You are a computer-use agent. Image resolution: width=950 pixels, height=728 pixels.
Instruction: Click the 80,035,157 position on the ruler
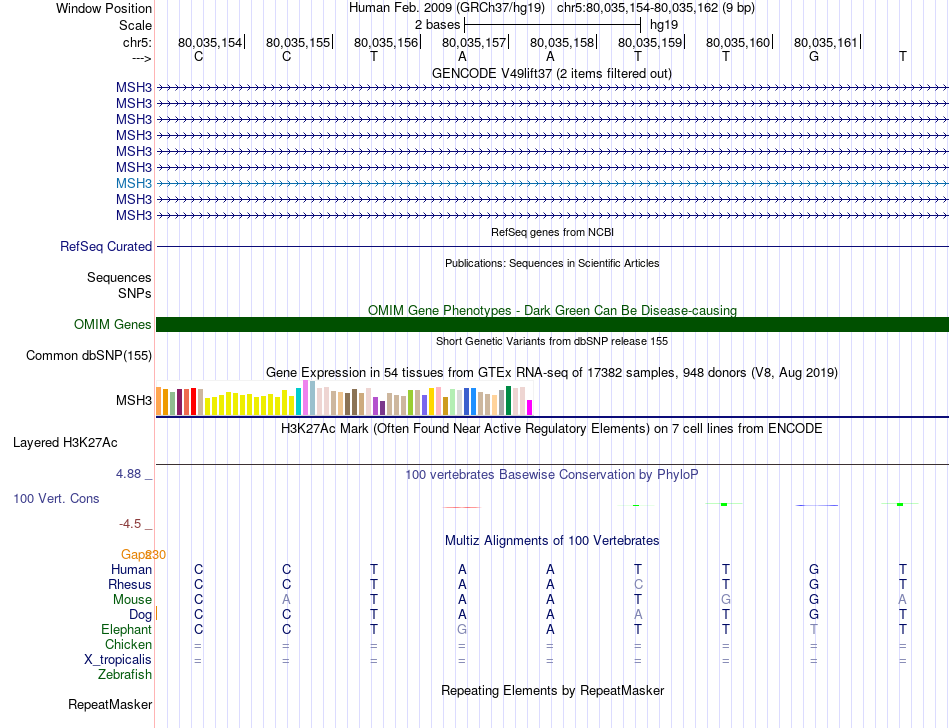[x=474, y=42]
